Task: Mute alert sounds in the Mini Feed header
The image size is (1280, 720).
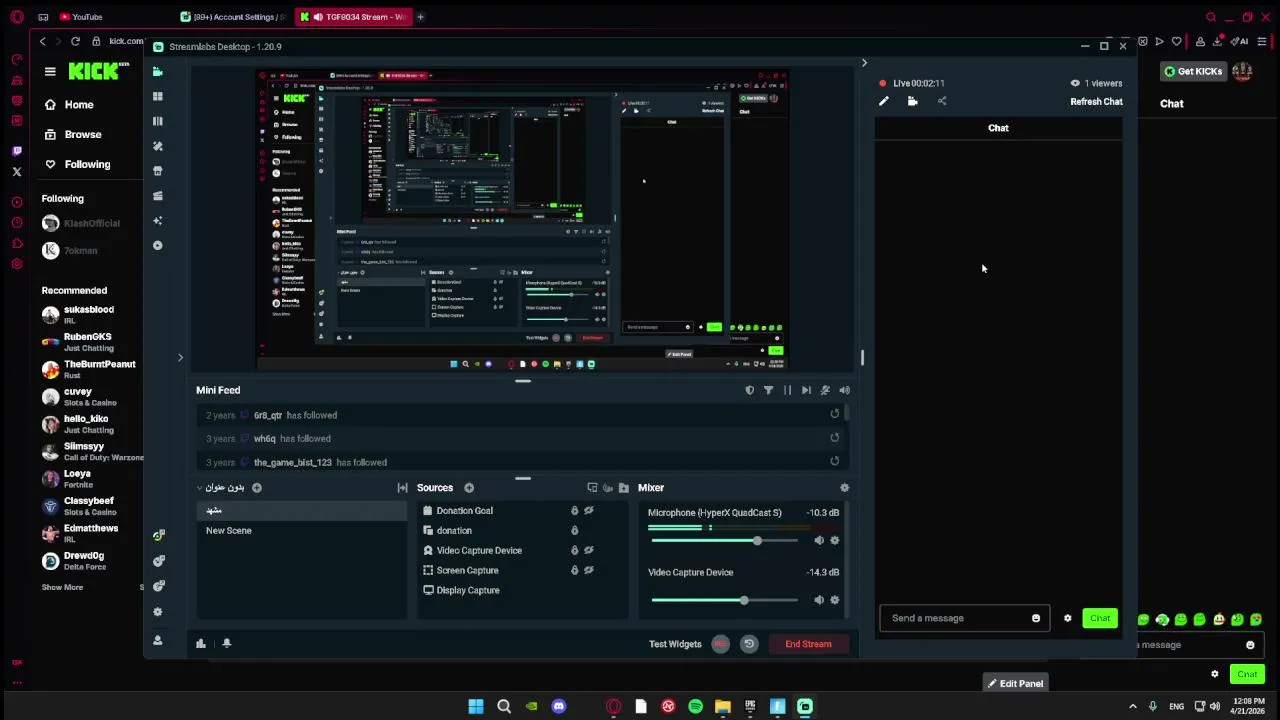Action: point(844,390)
